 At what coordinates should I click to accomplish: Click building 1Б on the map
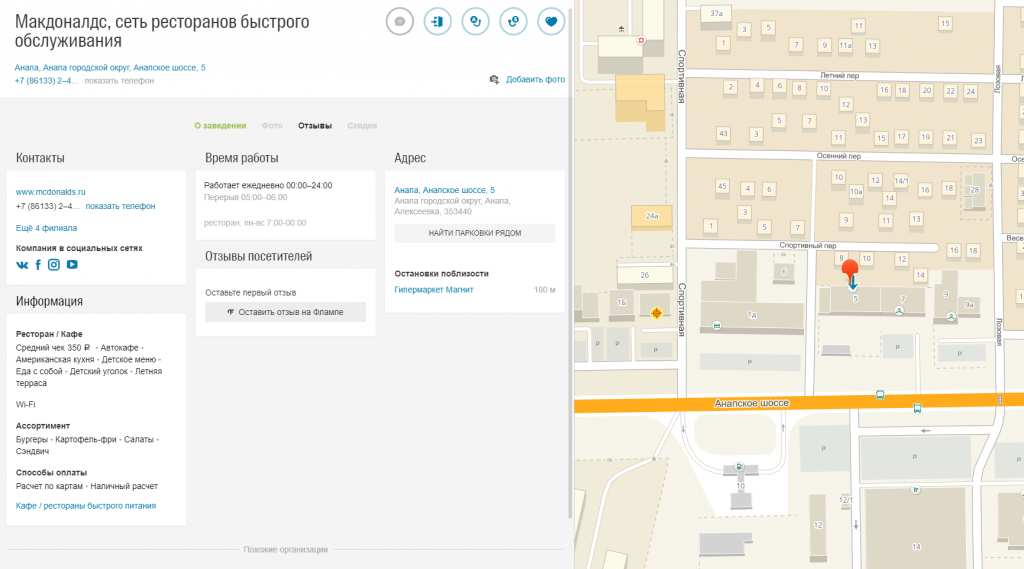622,302
